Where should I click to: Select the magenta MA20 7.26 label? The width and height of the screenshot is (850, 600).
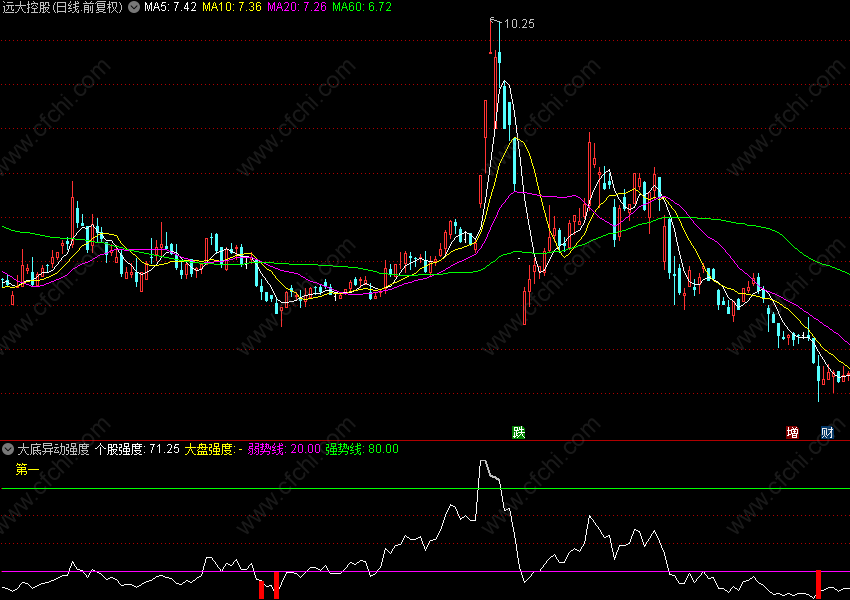[x=297, y=7]
